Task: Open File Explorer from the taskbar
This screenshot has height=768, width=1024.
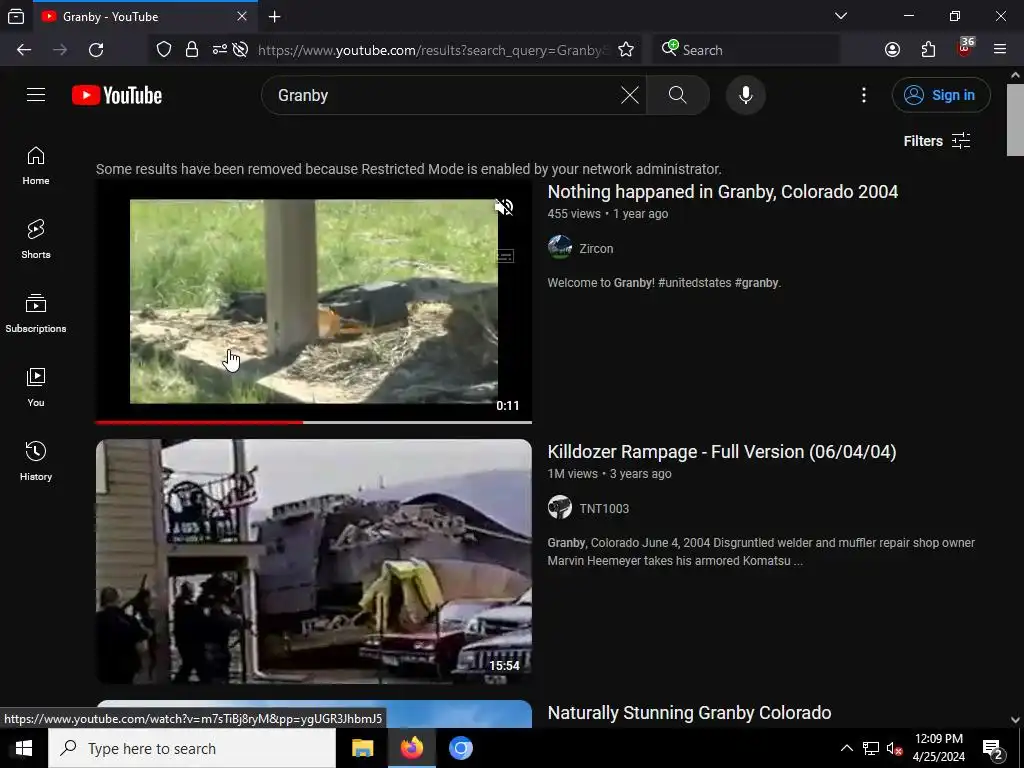Action: [362, 748]
